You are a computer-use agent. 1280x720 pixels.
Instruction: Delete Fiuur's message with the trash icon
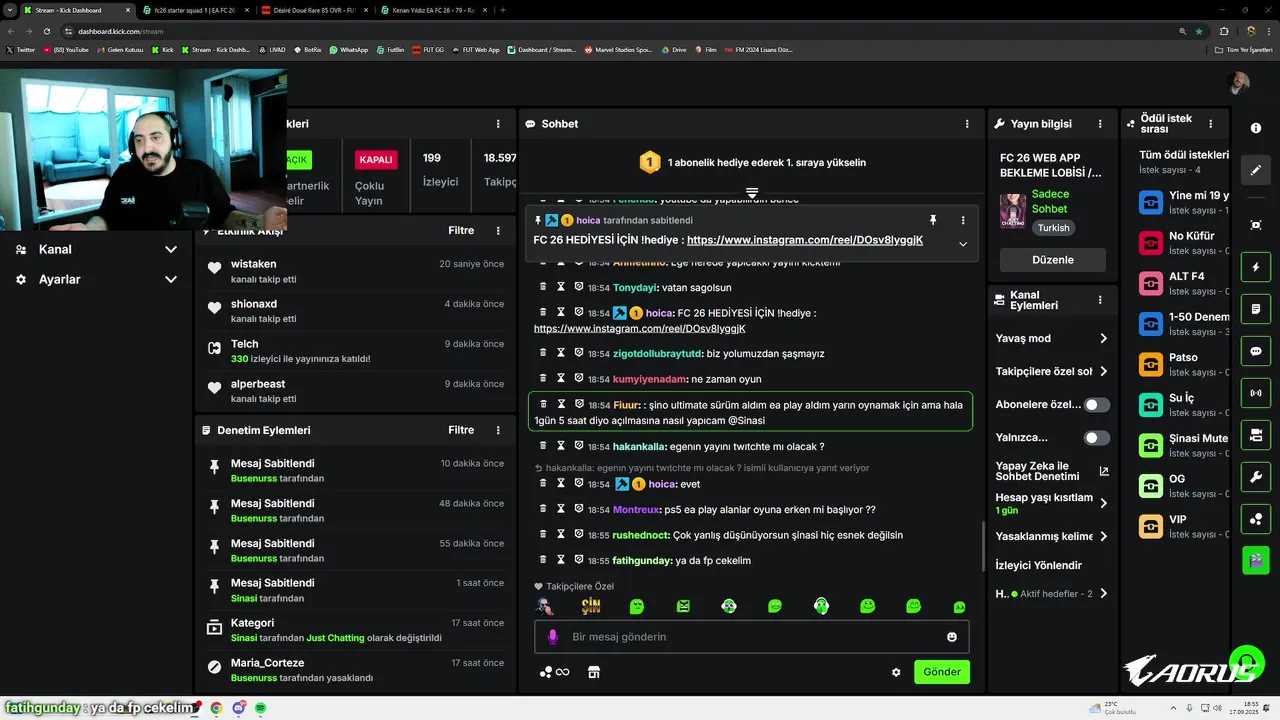(x=543, y=404)
